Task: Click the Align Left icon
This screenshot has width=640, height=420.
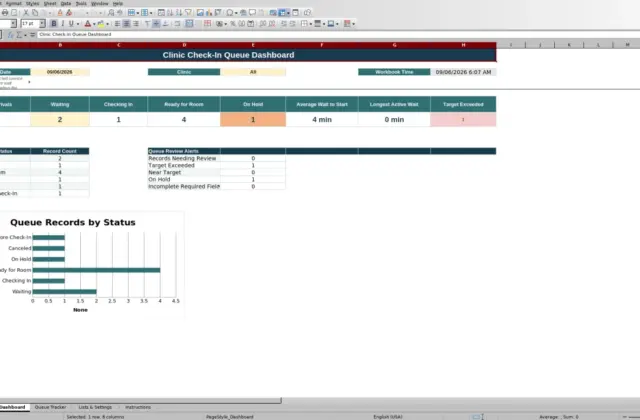Action: 117,23
